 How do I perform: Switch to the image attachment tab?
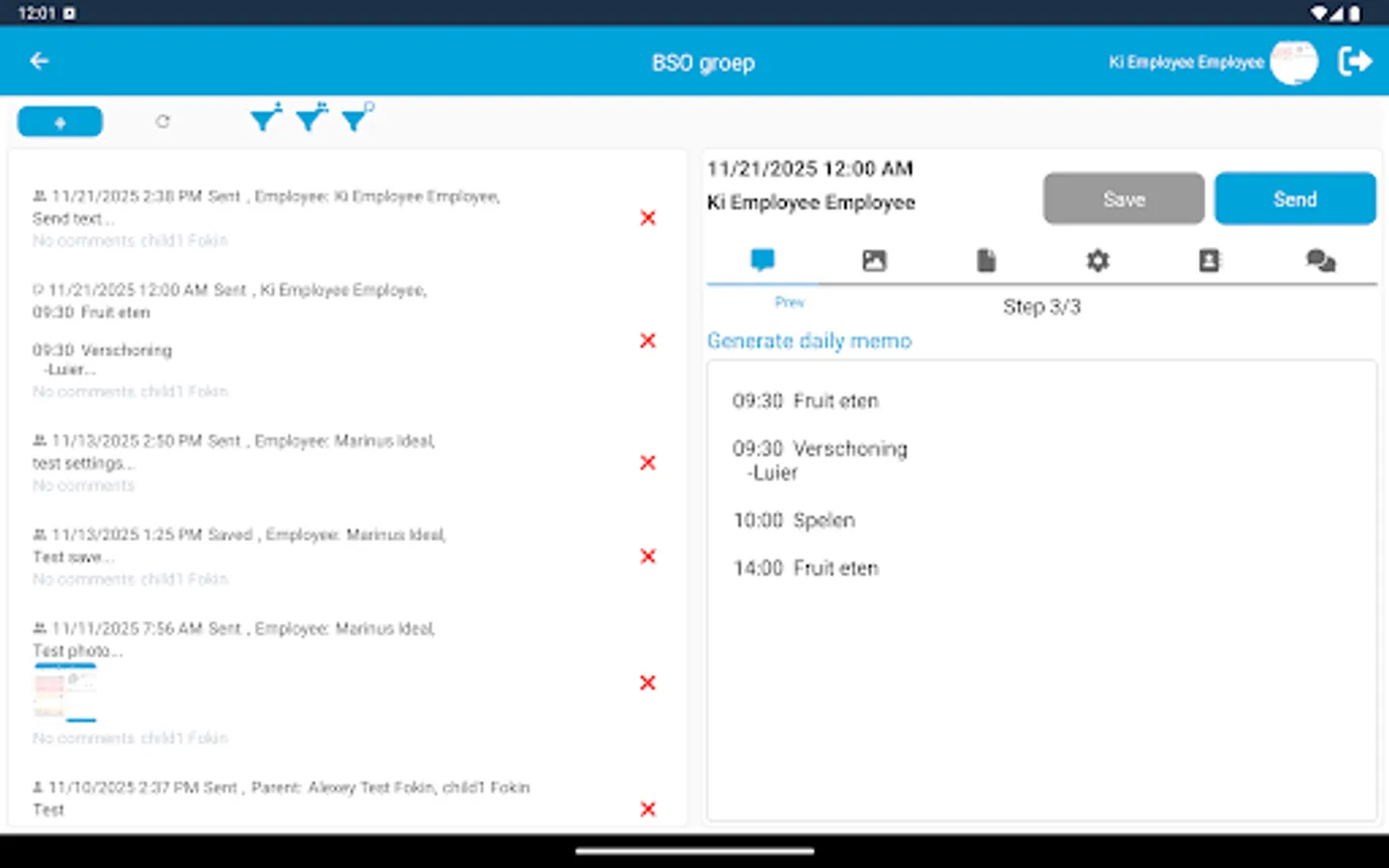click(874, 259)
